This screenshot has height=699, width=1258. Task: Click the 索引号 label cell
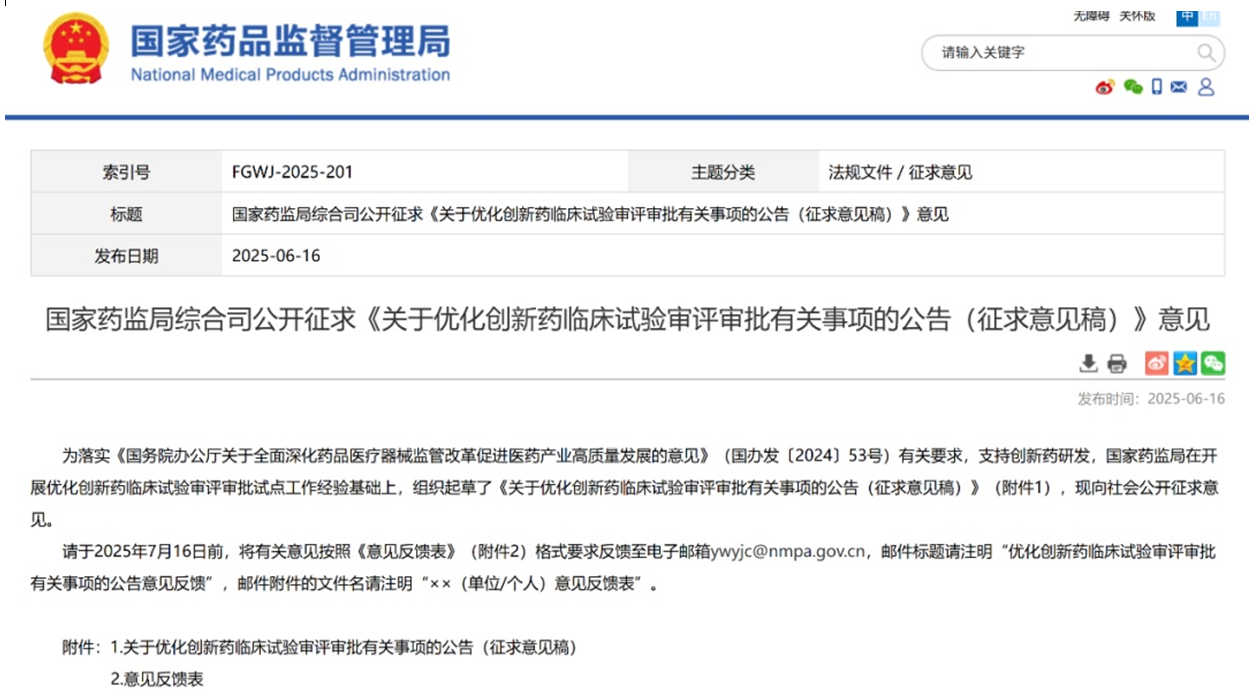point(126,172)
